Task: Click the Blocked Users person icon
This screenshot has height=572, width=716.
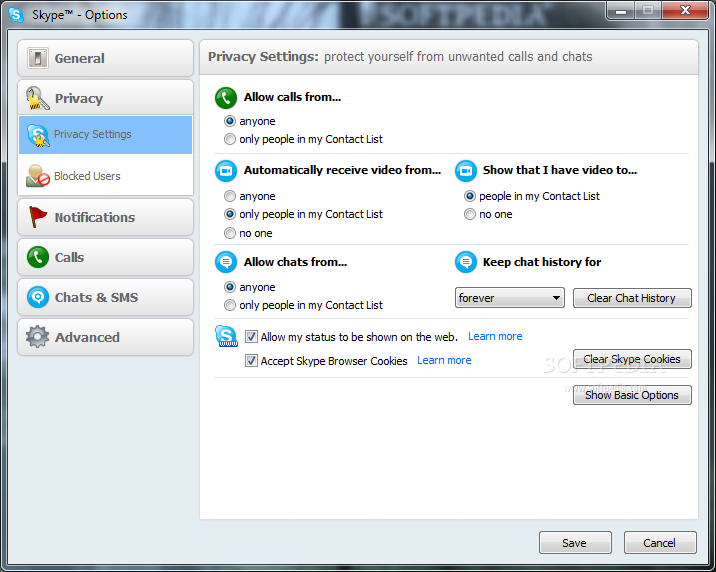Action: point(37,176)
